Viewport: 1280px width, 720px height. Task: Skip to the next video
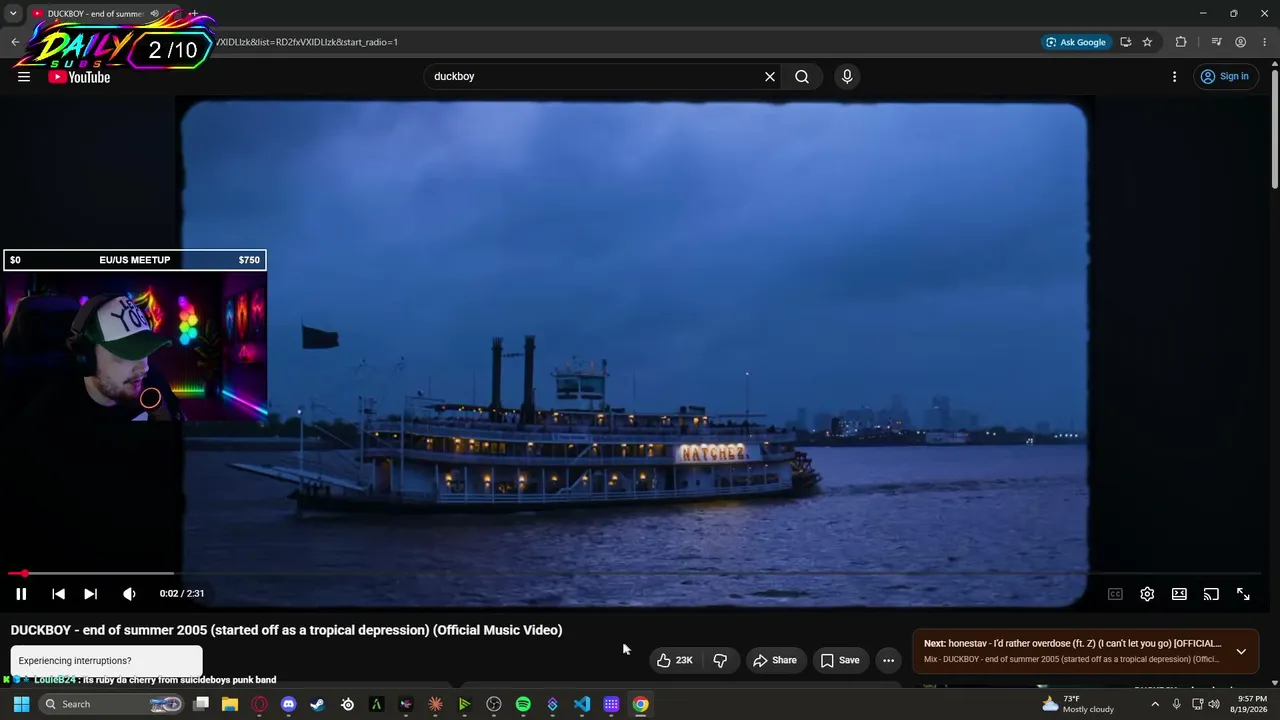click(x=90, y=594)
